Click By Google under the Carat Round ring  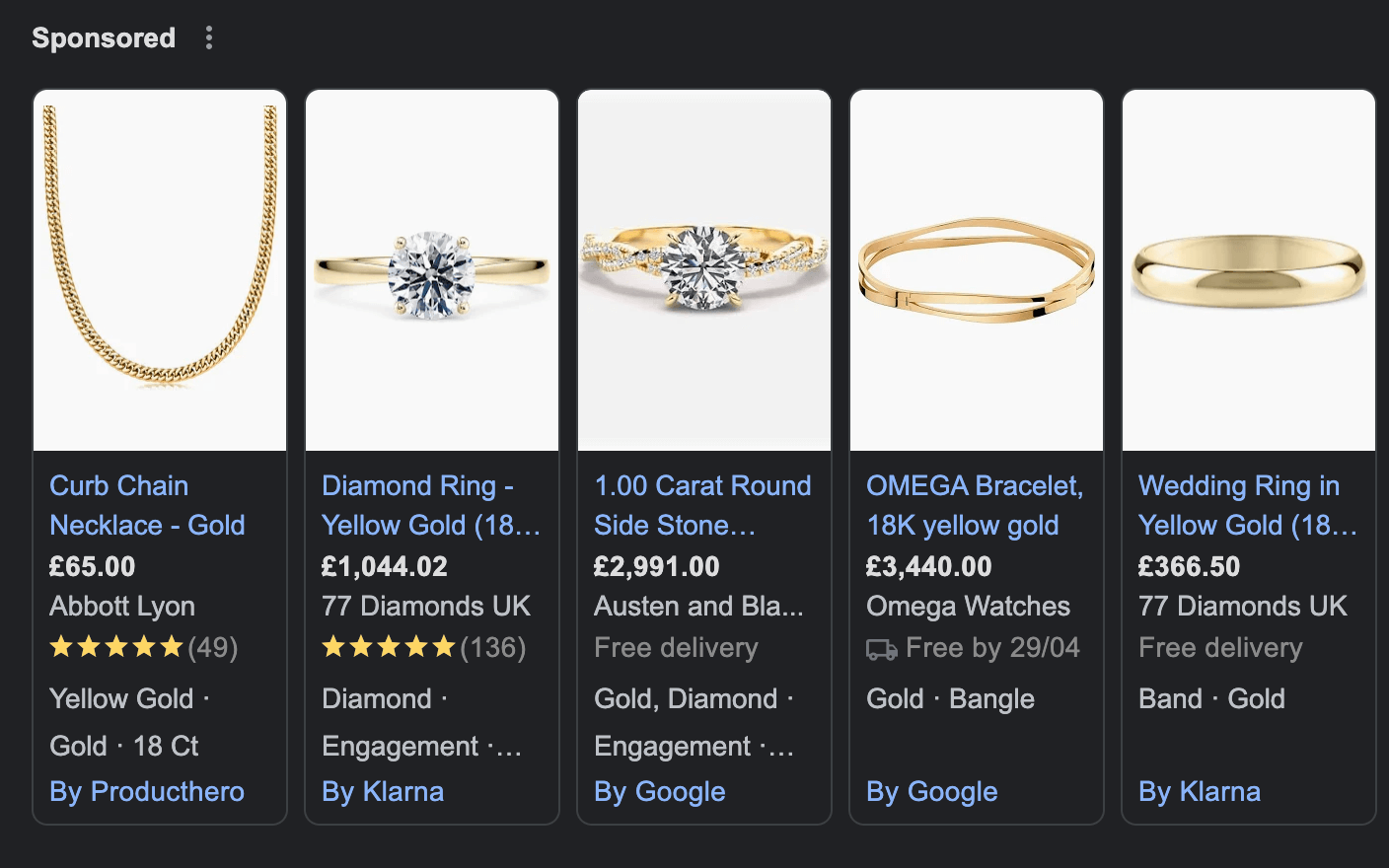pos(659,791)
